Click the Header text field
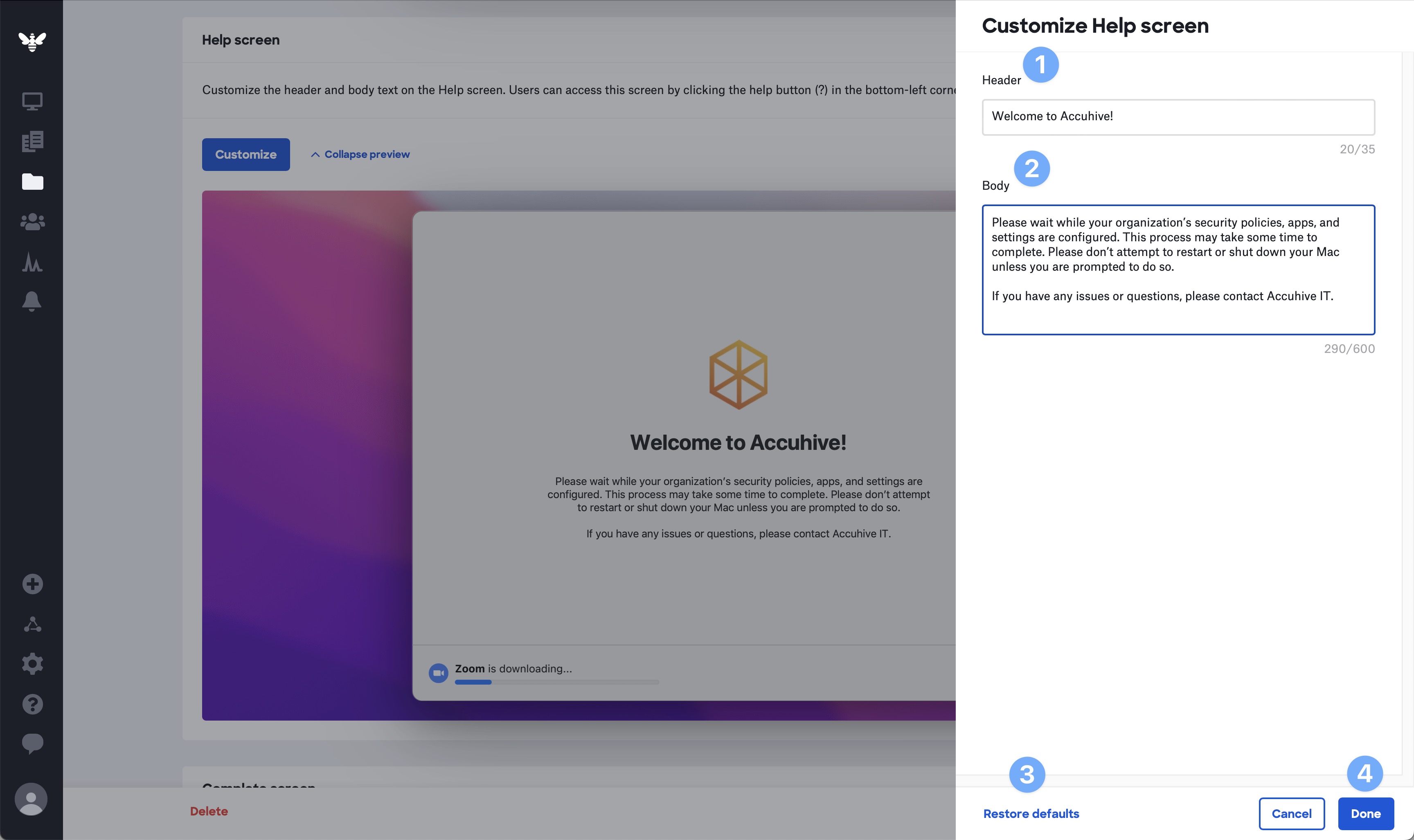The image size is (1414, 840). click(x=1178, y=117)
